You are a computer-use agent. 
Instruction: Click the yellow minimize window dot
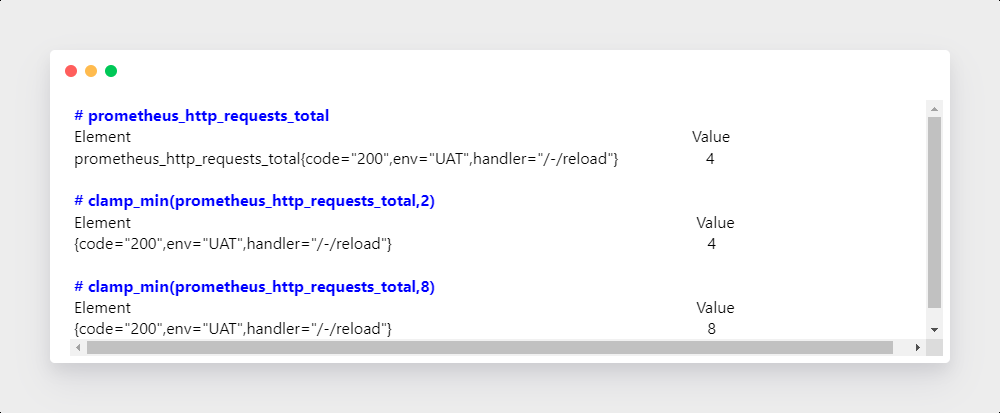(x=91, y=71)
